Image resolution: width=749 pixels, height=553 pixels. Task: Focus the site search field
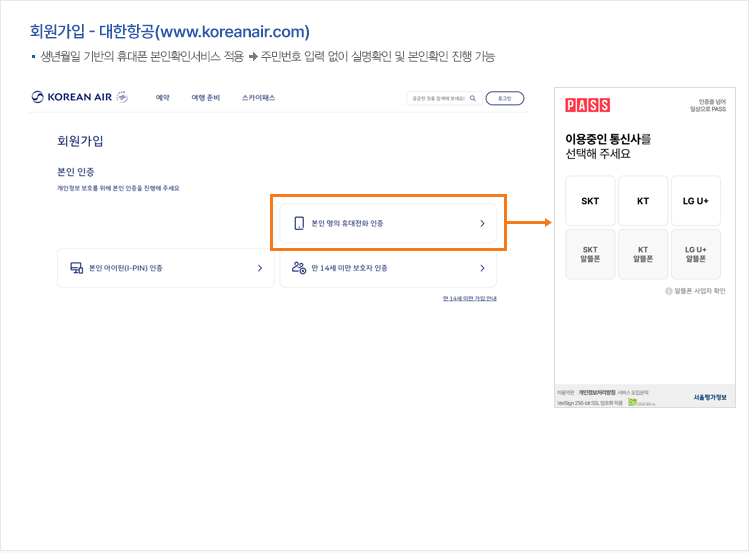444,98
